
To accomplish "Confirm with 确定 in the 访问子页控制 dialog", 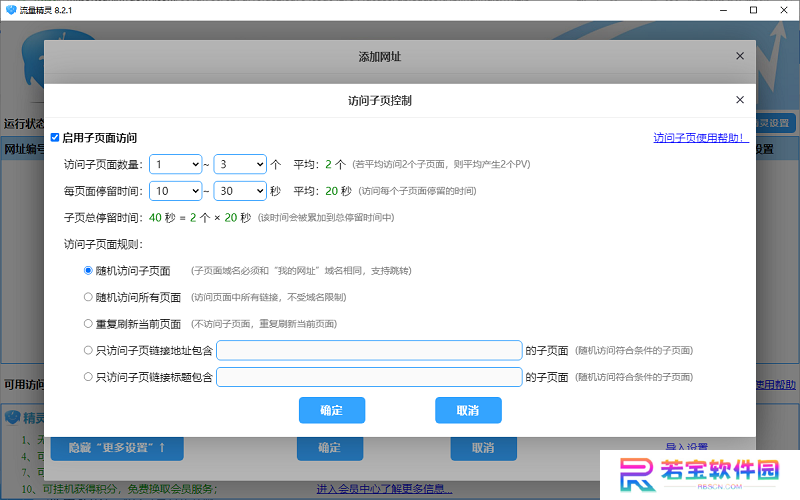I will click(332, 410).
